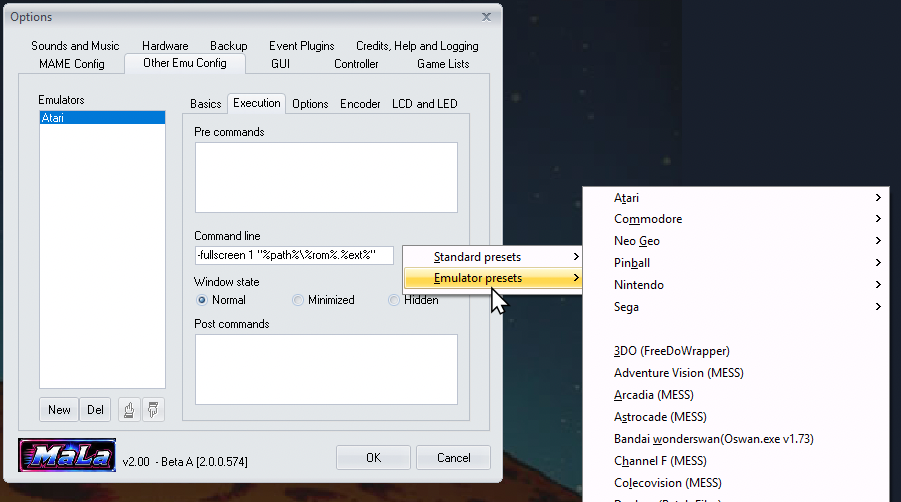Choose the Arcadia (MESS) preset
Viewport: 901px width, 502px height.
[736, 395]
